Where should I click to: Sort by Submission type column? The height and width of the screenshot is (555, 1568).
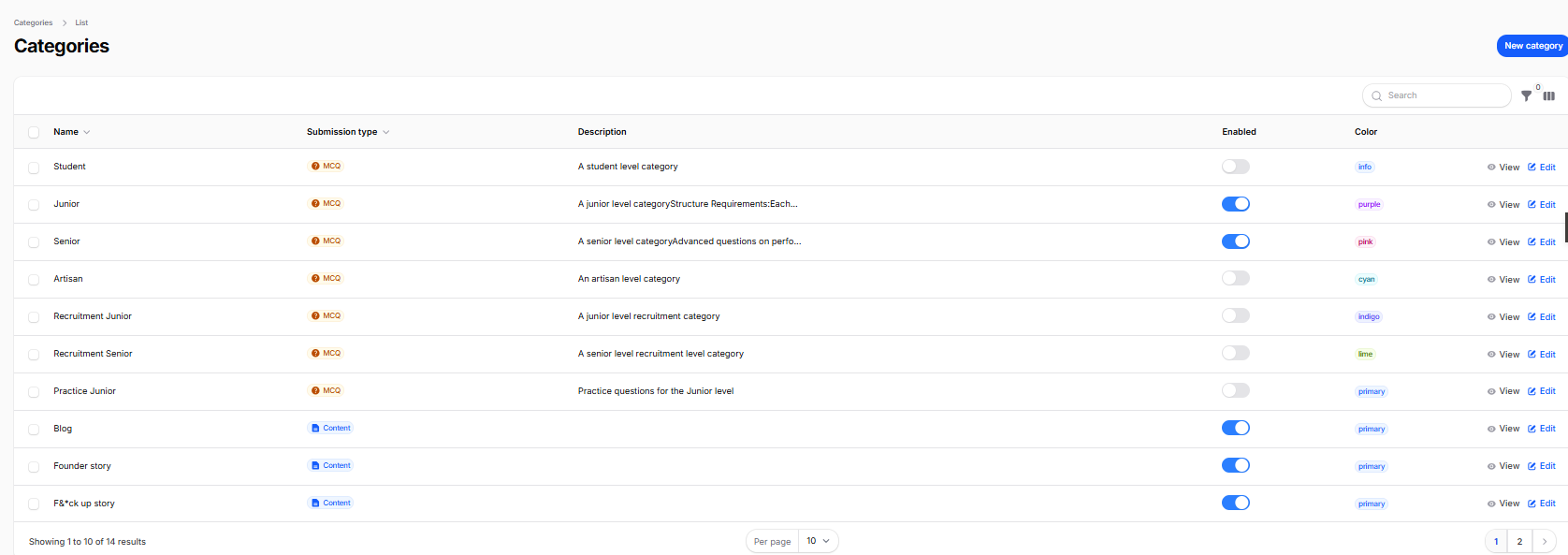348,132
